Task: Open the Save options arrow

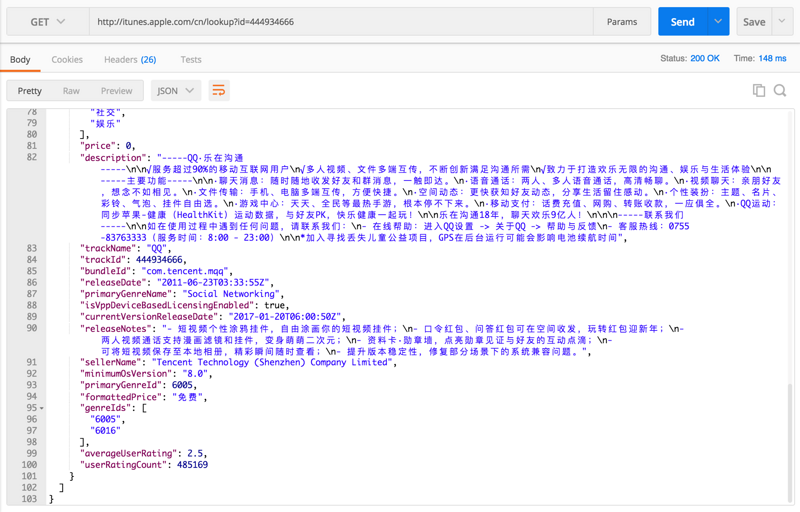Action: [x=782, y=21]
